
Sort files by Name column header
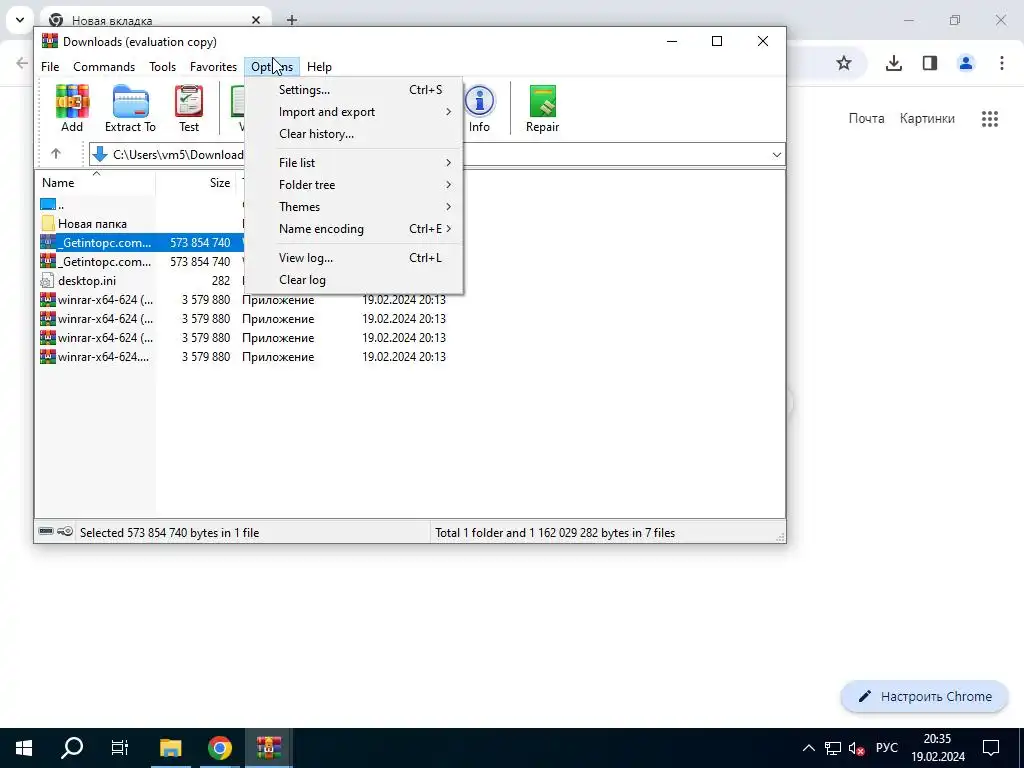[96, 183]
